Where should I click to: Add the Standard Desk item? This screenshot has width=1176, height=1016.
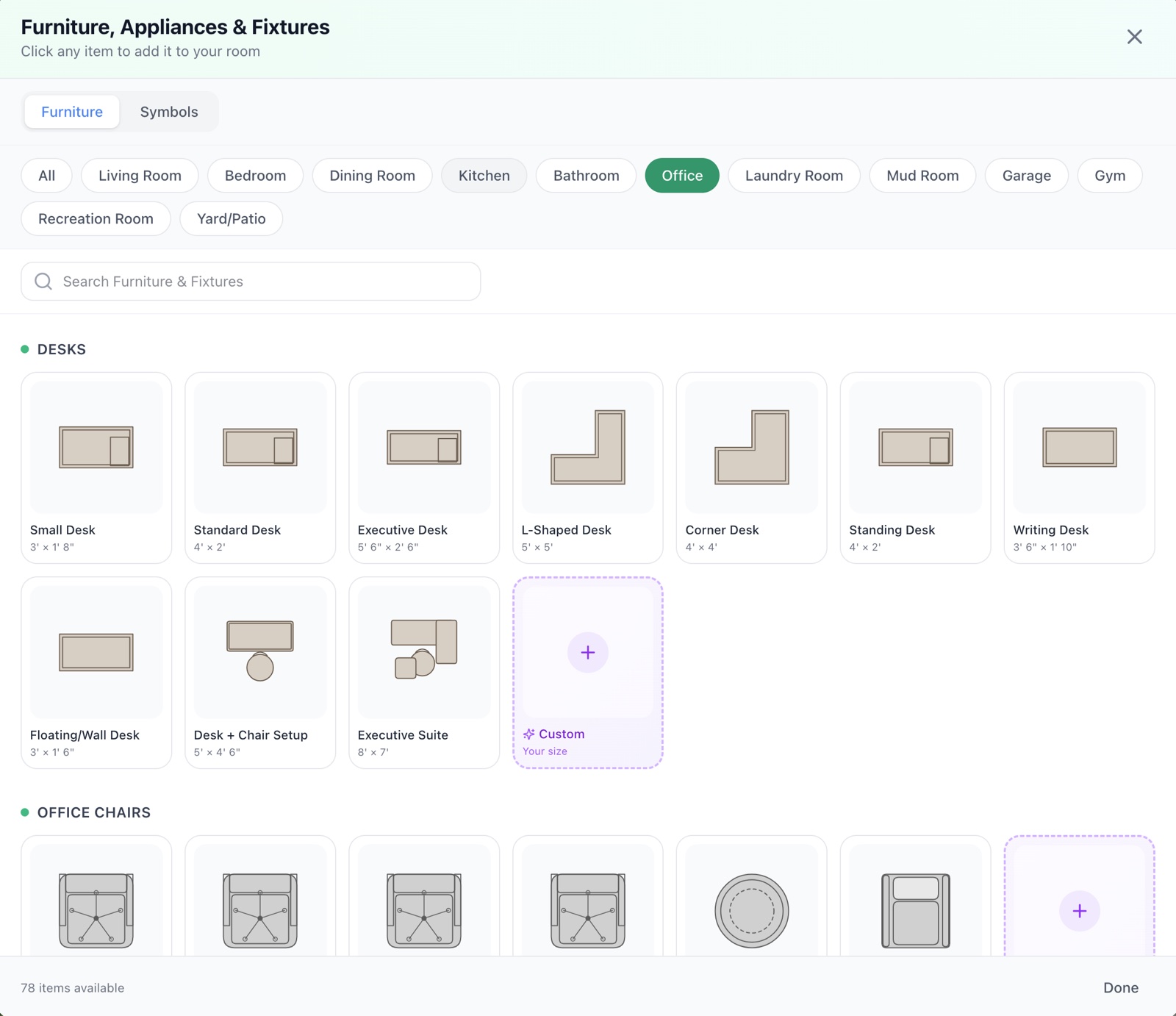[260, 468]
